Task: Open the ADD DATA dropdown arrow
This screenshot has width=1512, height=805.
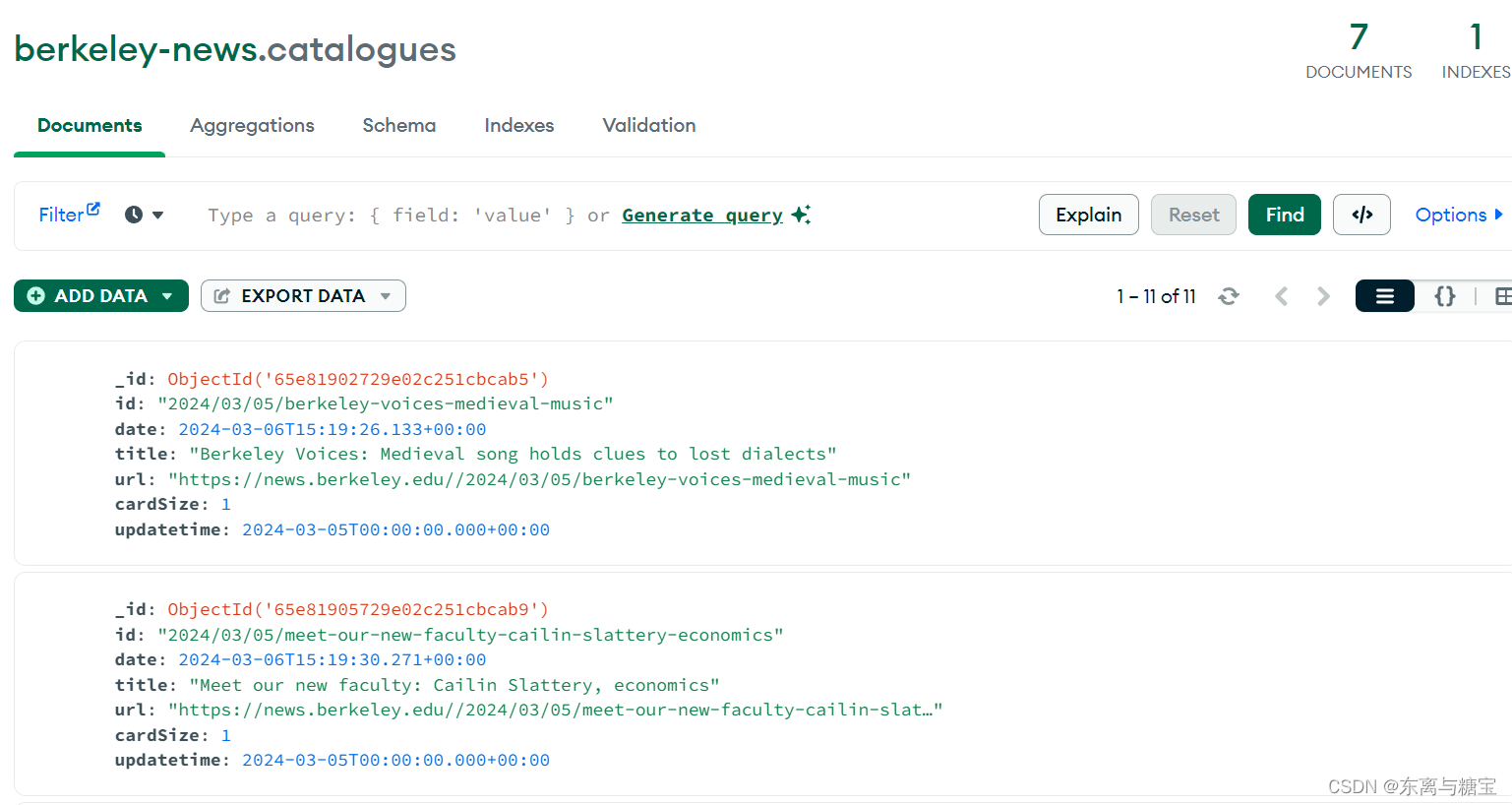Action: [167, 296]
